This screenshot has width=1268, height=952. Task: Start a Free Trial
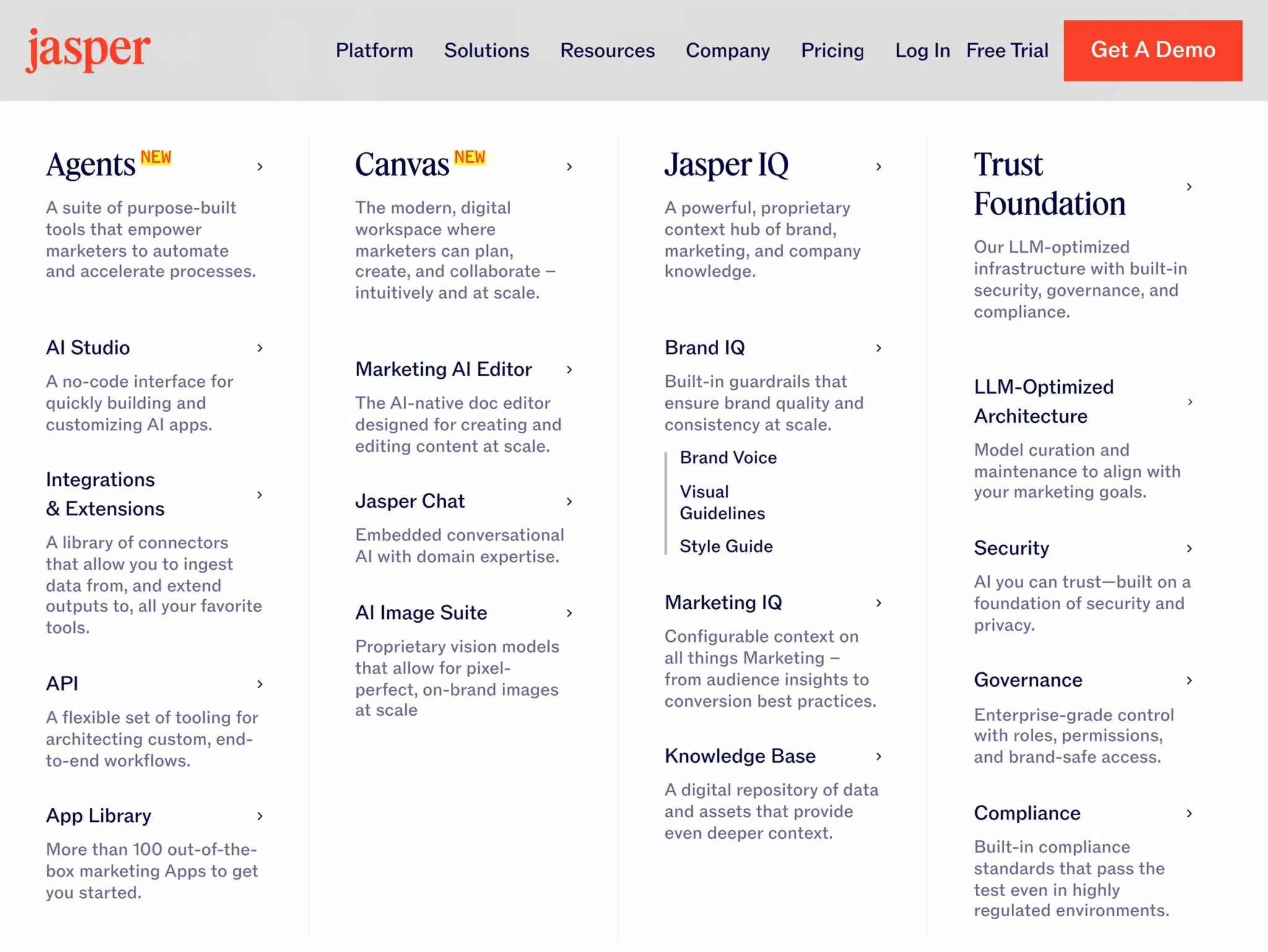[x=1007, y=50]
